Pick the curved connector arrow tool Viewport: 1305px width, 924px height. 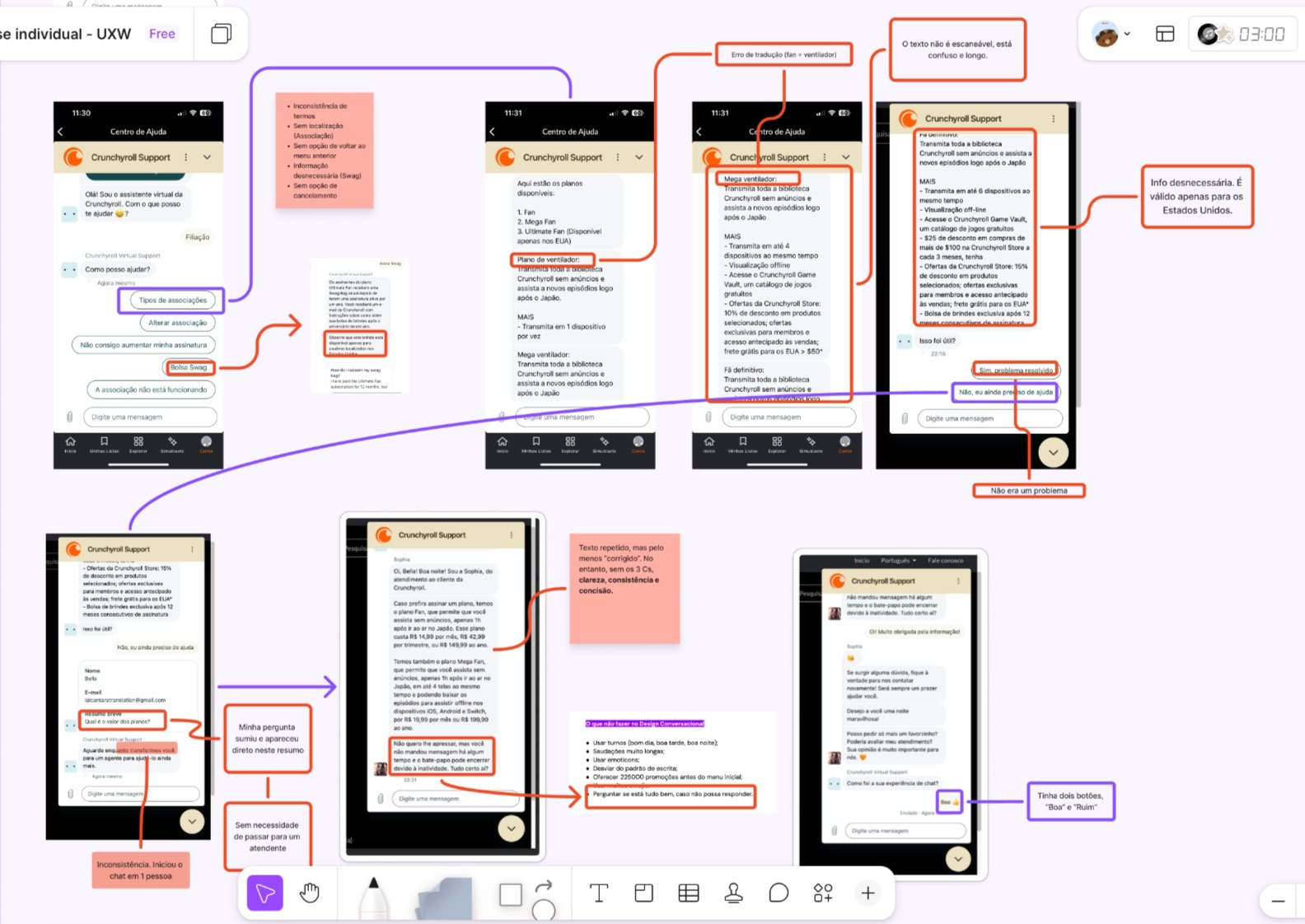click(544, 887)
